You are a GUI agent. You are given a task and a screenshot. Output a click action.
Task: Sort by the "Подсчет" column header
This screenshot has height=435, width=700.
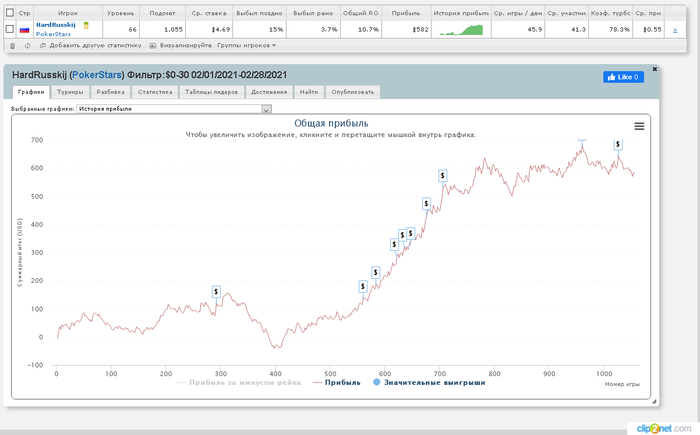click(x=162, y=13)
